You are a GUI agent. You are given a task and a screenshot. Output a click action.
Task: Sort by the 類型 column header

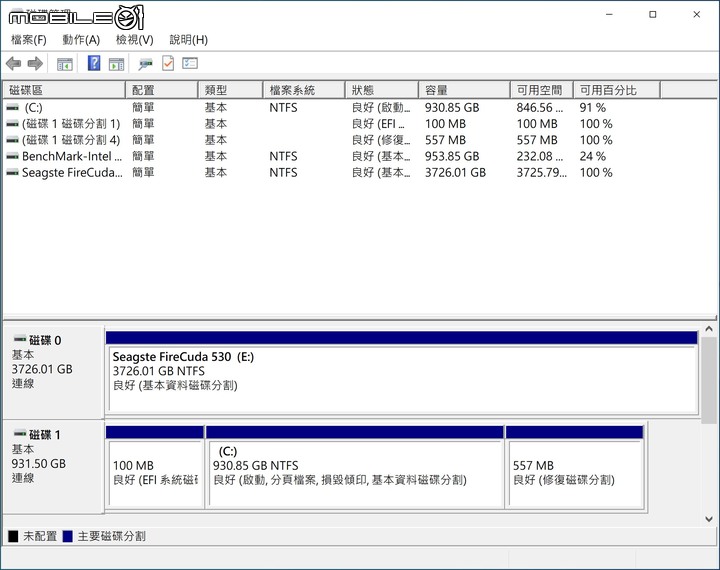(x=231, y=90)
